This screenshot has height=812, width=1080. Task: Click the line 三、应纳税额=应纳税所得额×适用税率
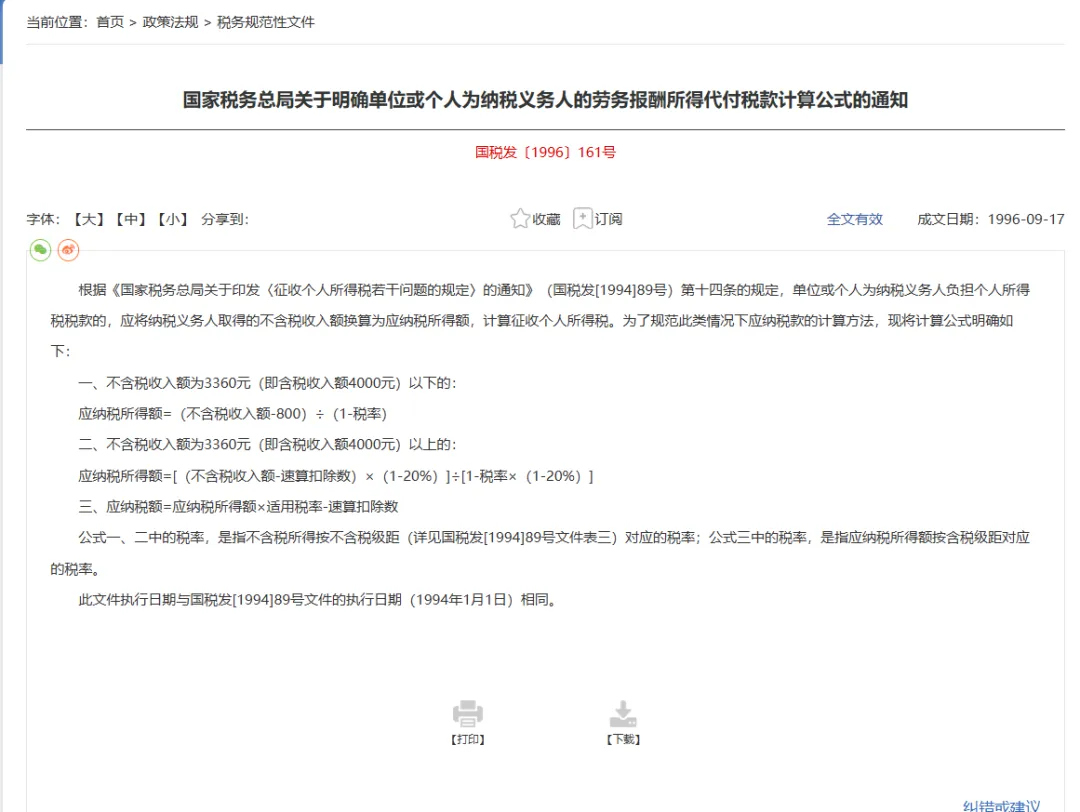(238, 507)
